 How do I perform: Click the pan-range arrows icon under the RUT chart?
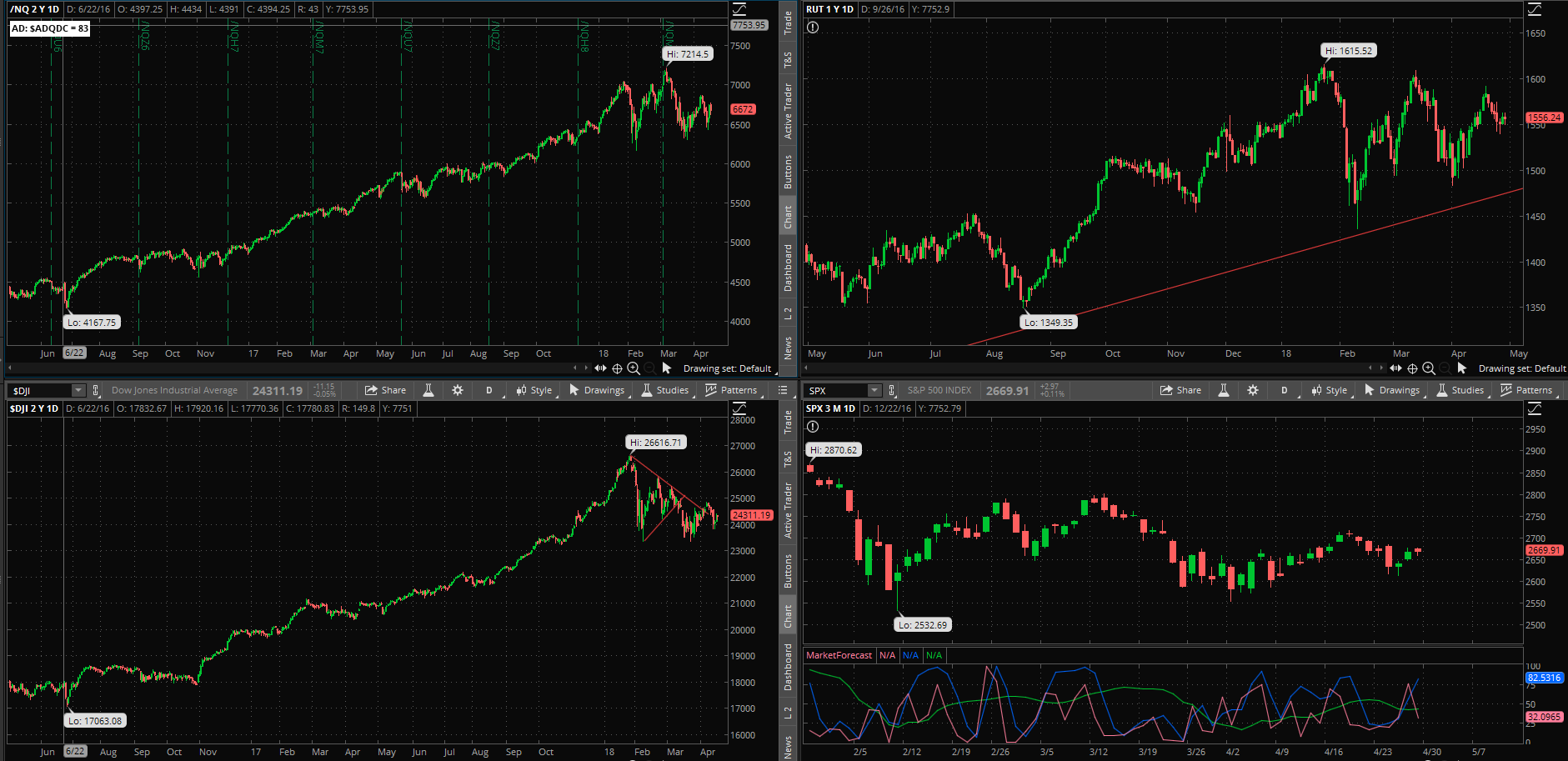point(1395,368)
